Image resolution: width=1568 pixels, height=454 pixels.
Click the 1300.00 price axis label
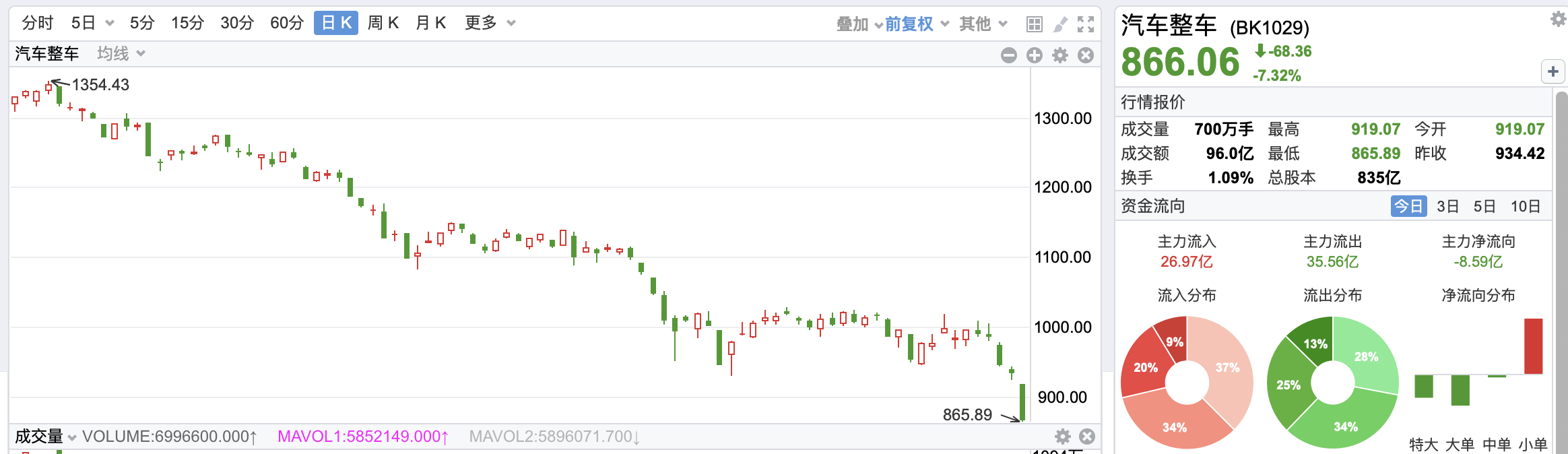(x=1063, y=119)
